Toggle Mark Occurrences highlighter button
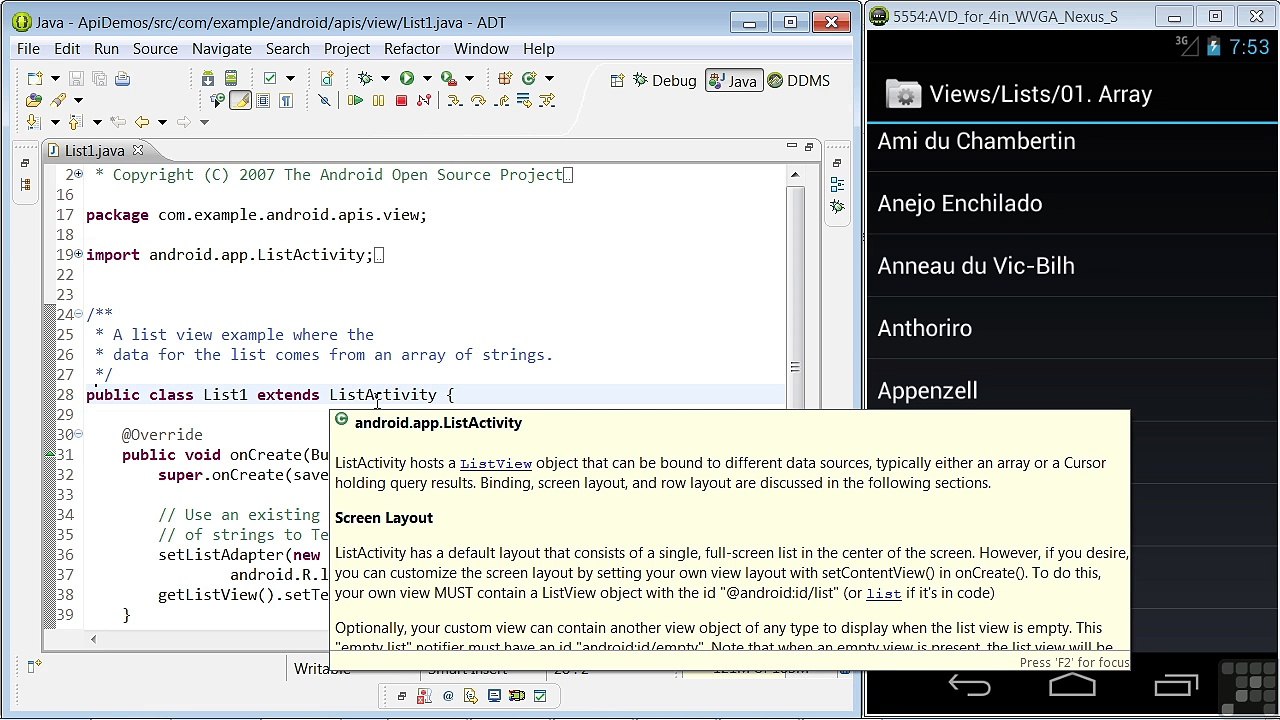 pos(240,101)
